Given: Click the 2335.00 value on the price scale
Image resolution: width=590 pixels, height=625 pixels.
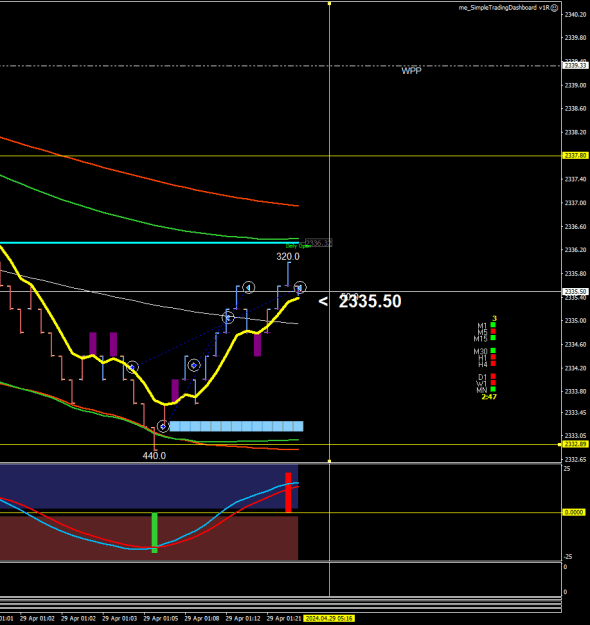Looking at the screenshot, I should pyautogui.click(x=575, y=320).
